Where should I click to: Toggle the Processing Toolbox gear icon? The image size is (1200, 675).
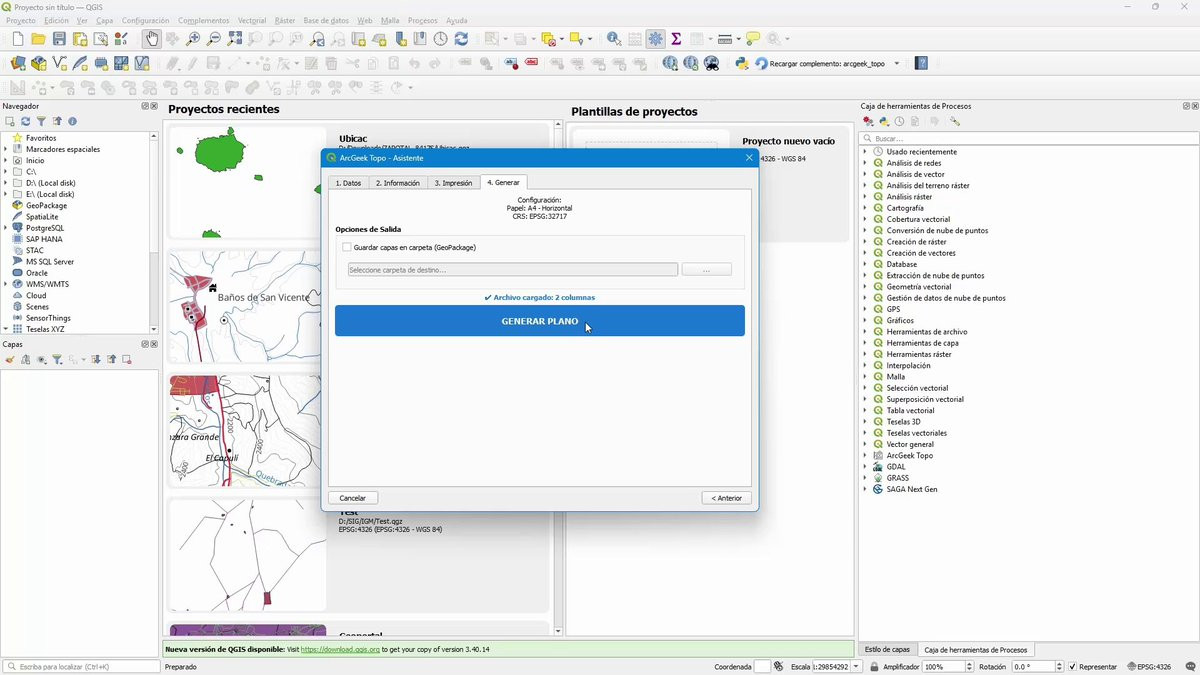click(655, 39)
